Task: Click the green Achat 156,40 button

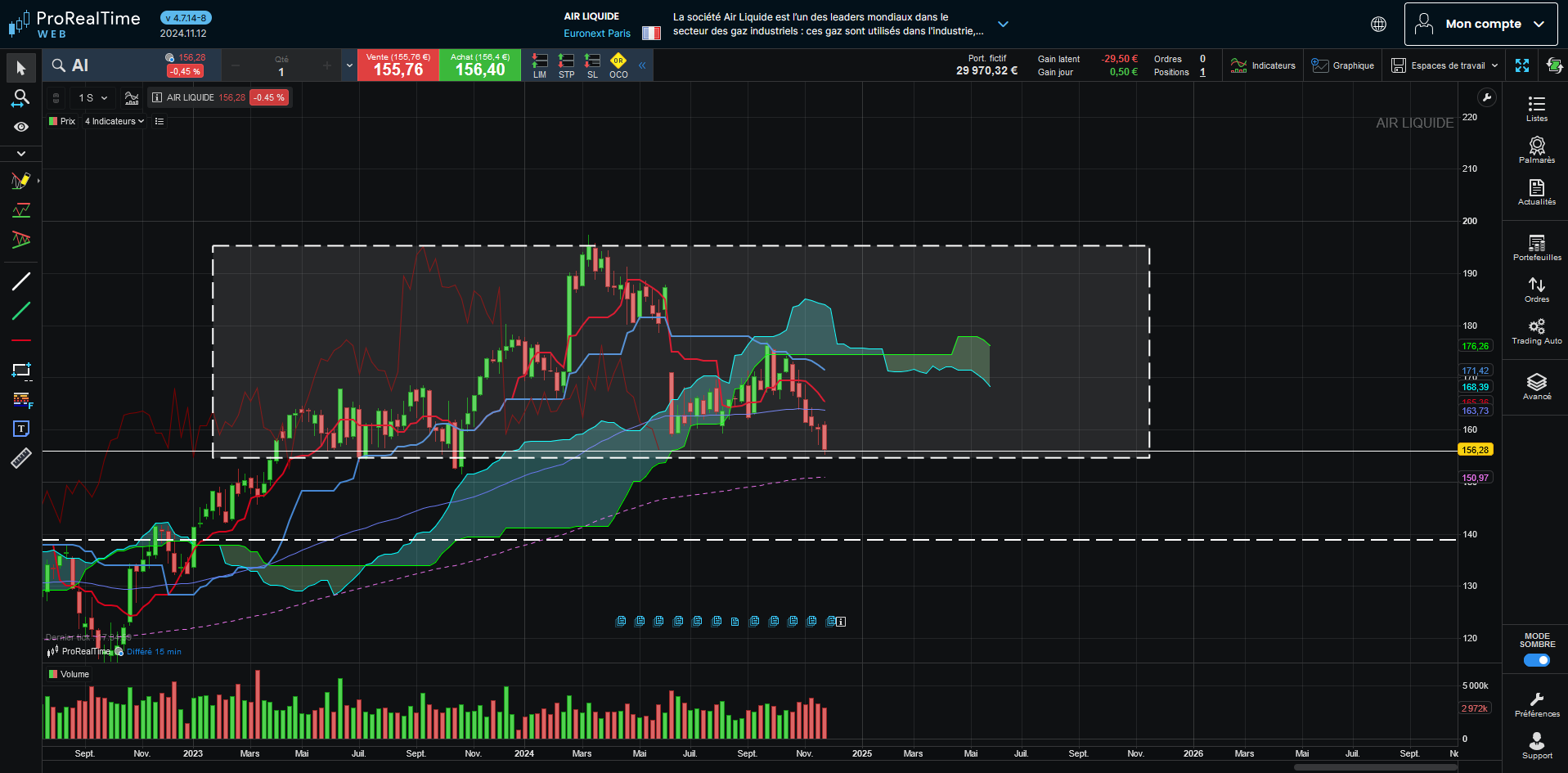Action: (x=480, y=65)
